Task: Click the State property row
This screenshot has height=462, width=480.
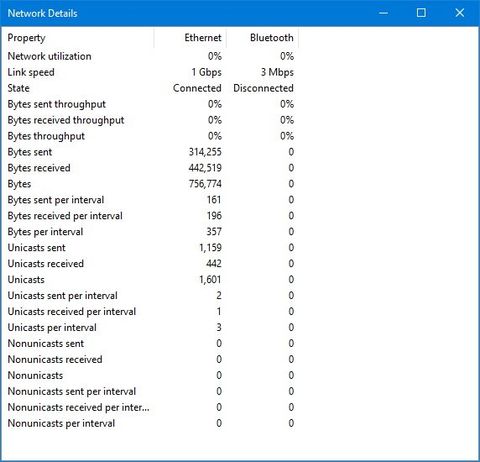Action: [150, 88]
